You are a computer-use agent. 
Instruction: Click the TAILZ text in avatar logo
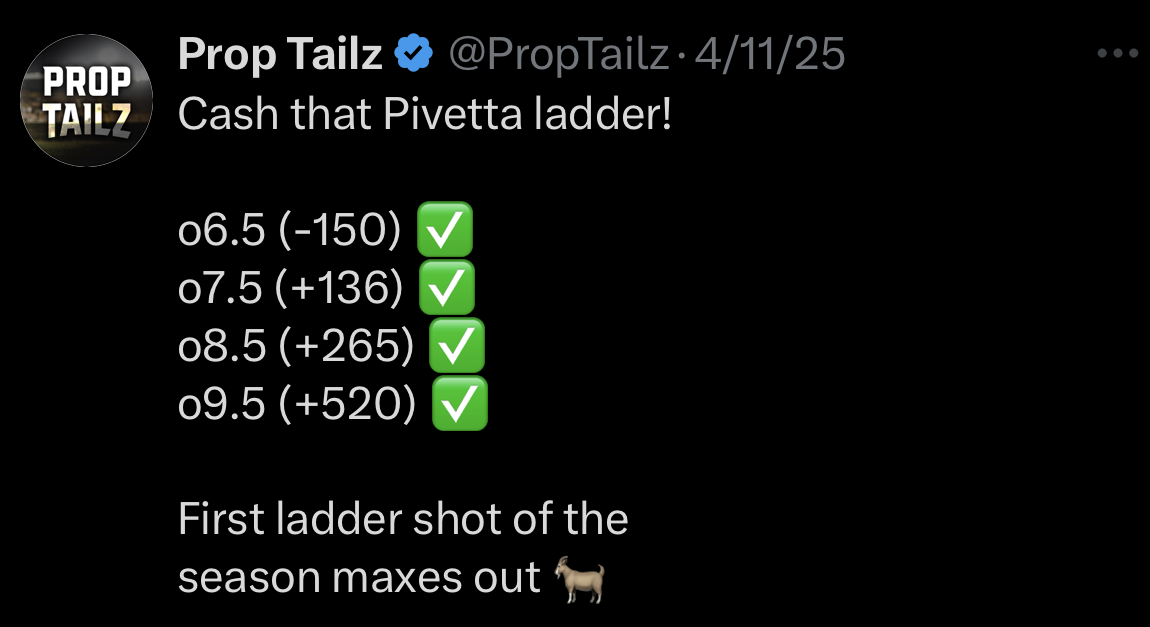[x=87, y=120]
